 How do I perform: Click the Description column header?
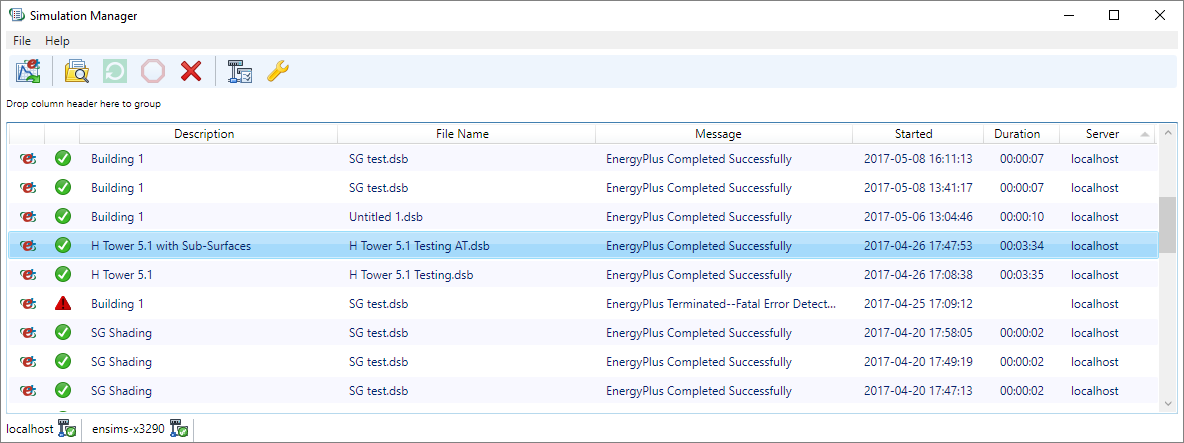204,134
